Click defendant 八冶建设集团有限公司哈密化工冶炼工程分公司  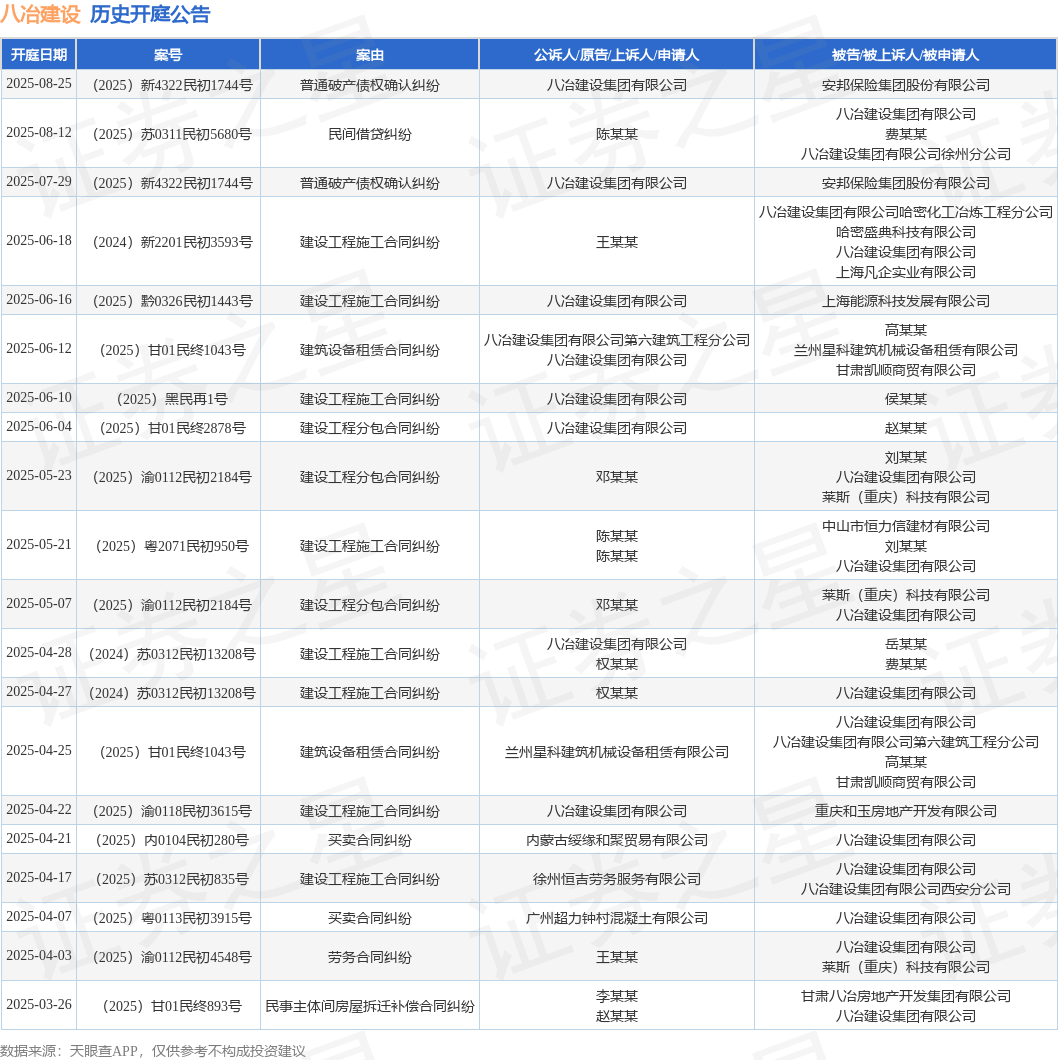[x=905, y=212]
